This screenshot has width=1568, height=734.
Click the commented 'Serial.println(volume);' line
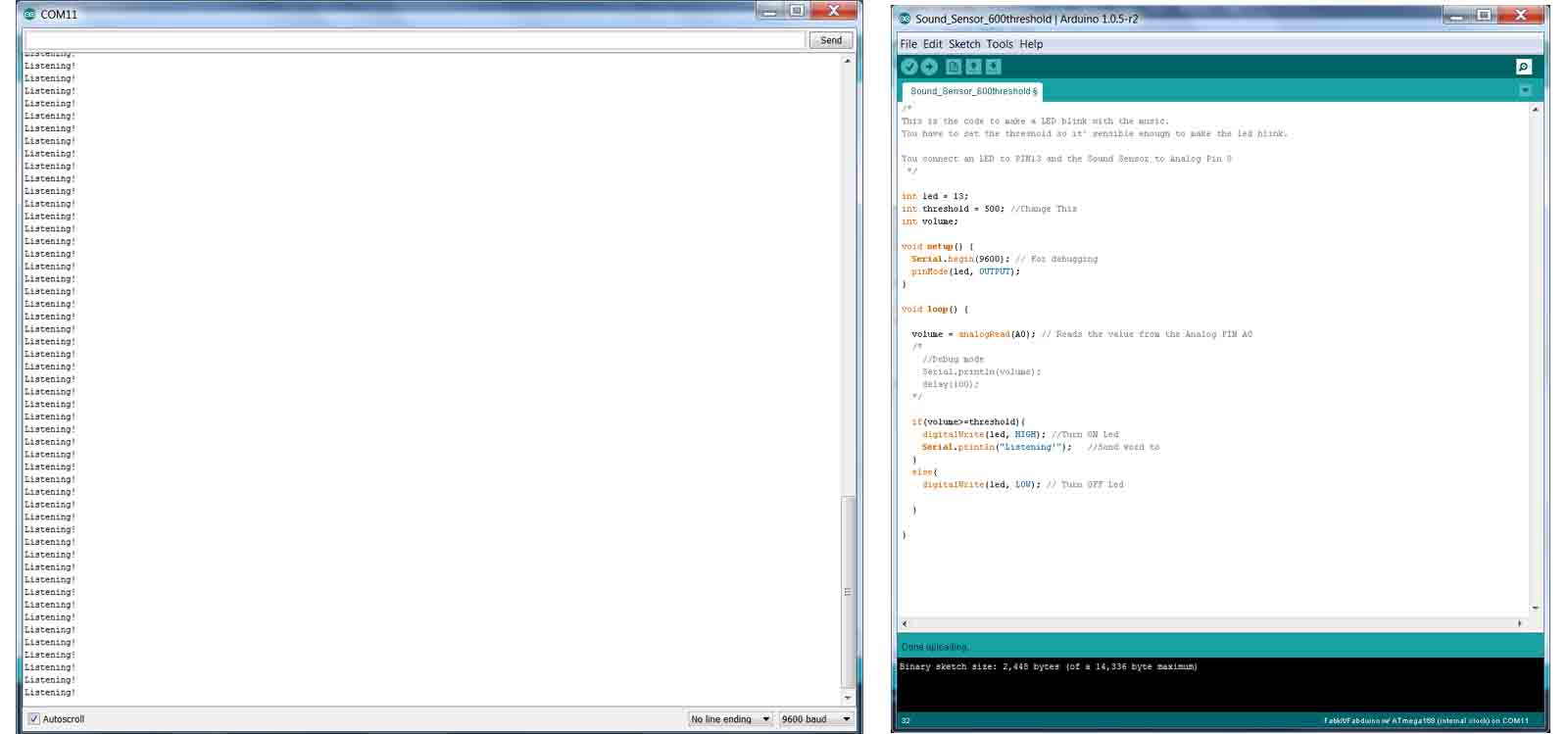point(981,372)
